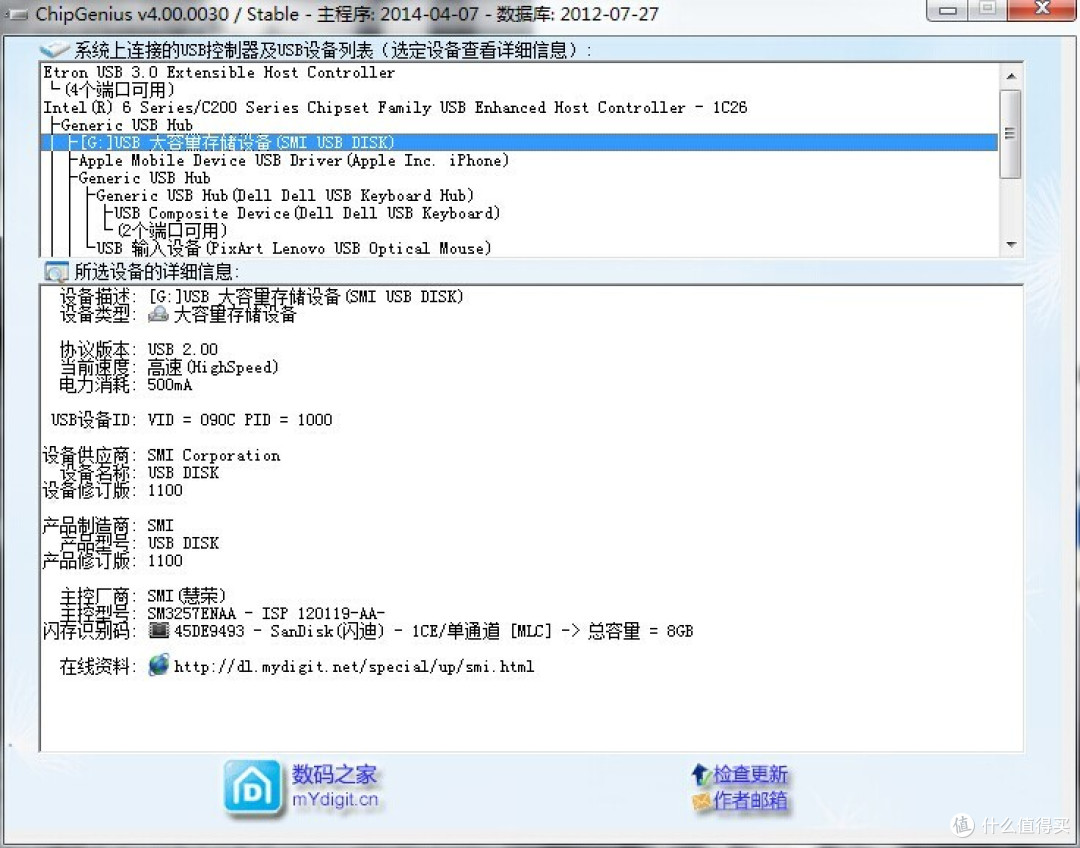Click the device list scrollbar thumb
Screen dimensions: 1080x848
tap(1010, 134)
